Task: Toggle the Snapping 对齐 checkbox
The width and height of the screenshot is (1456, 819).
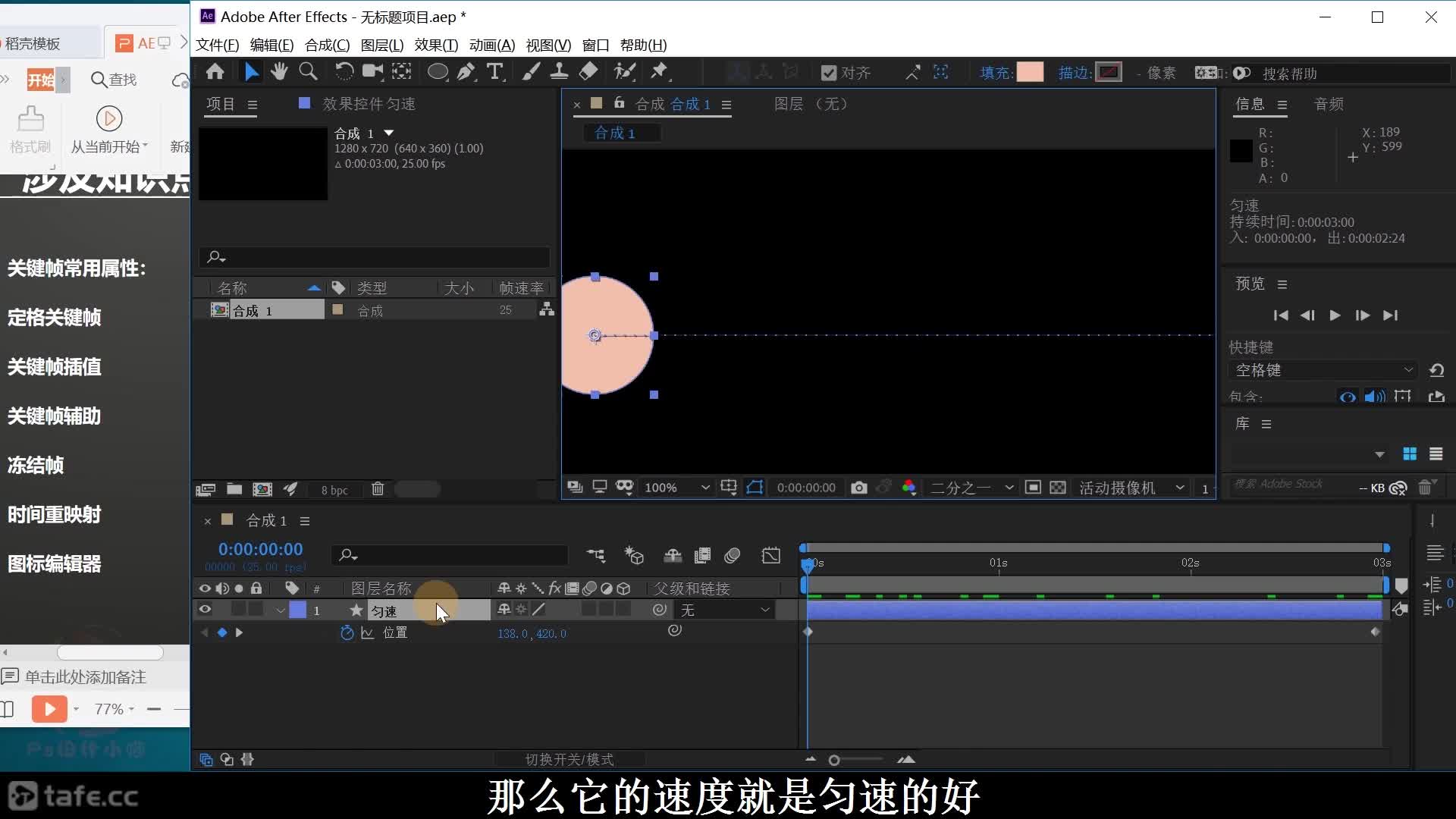Action: click(x=829, y=73)
